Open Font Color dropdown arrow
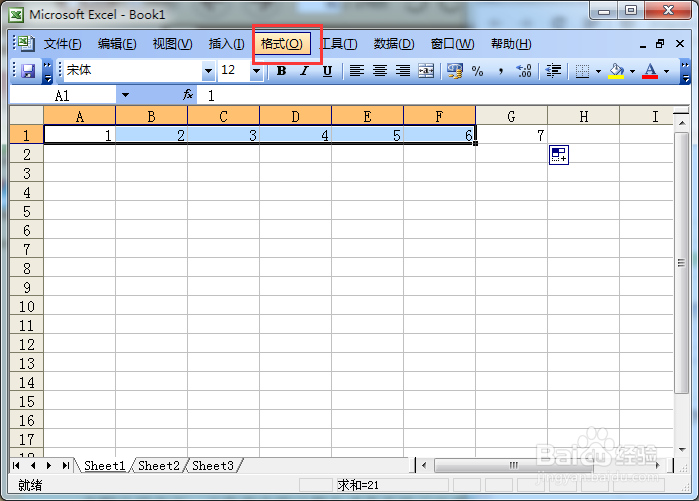Image resolution: width=699 pixels, height=501 pixels. pos(666,71)
